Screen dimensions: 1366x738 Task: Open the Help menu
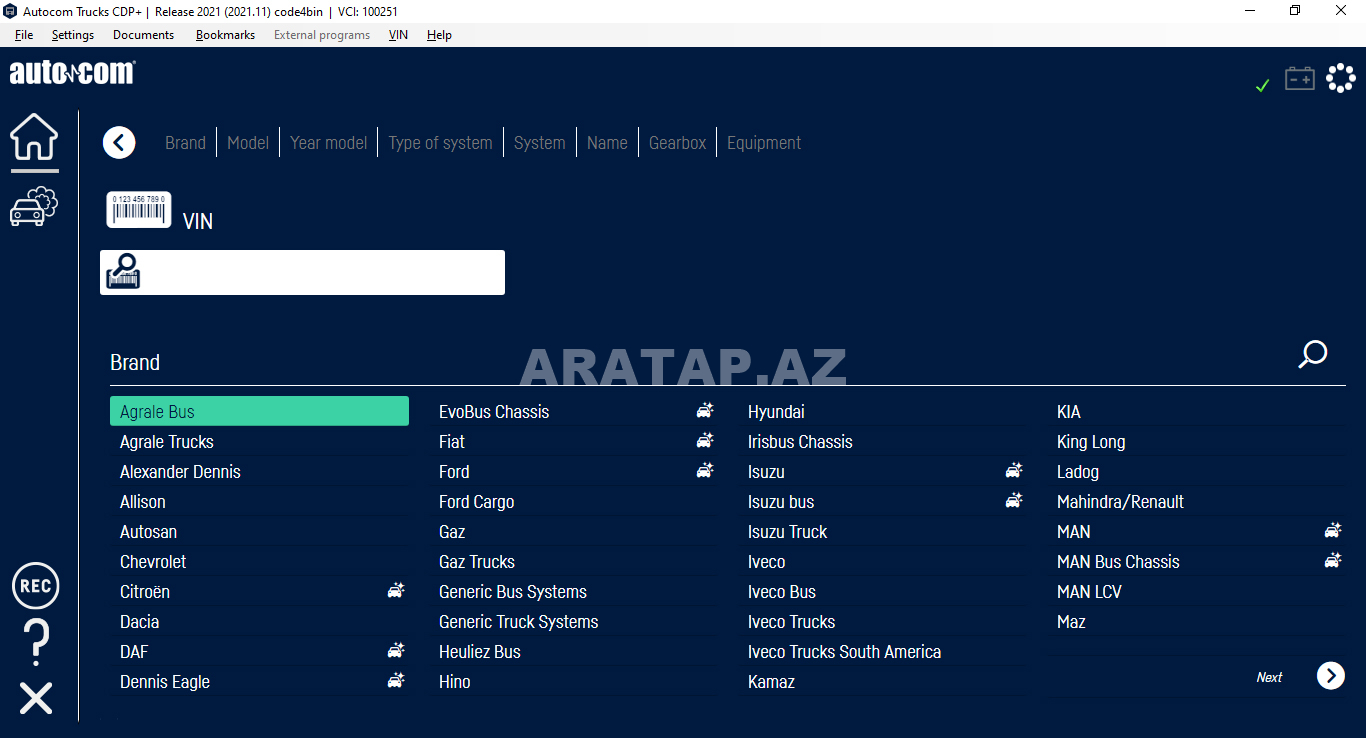(x=439, y=35)
